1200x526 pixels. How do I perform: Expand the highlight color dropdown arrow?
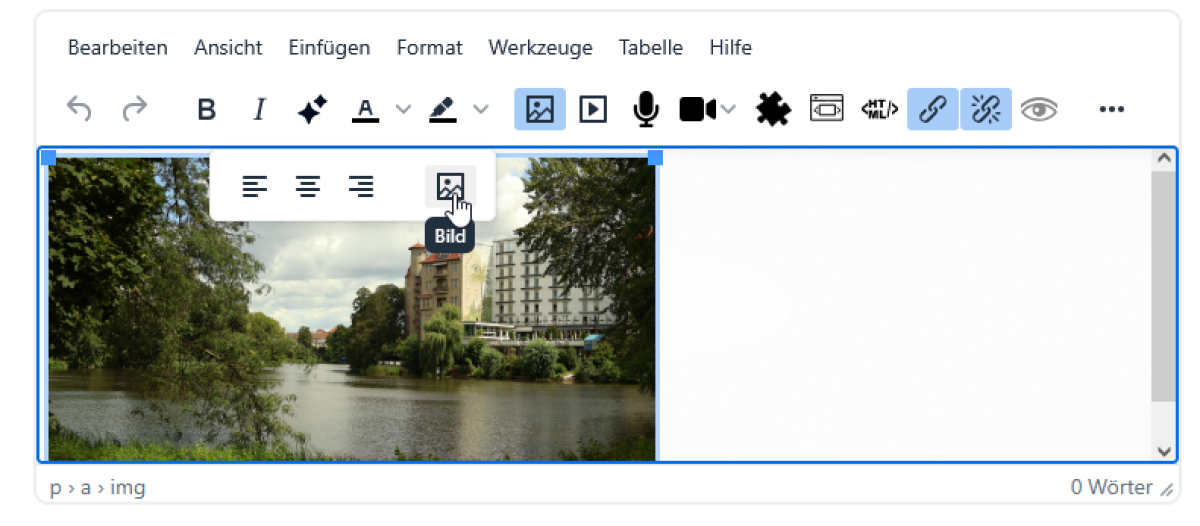coord(481,109)
